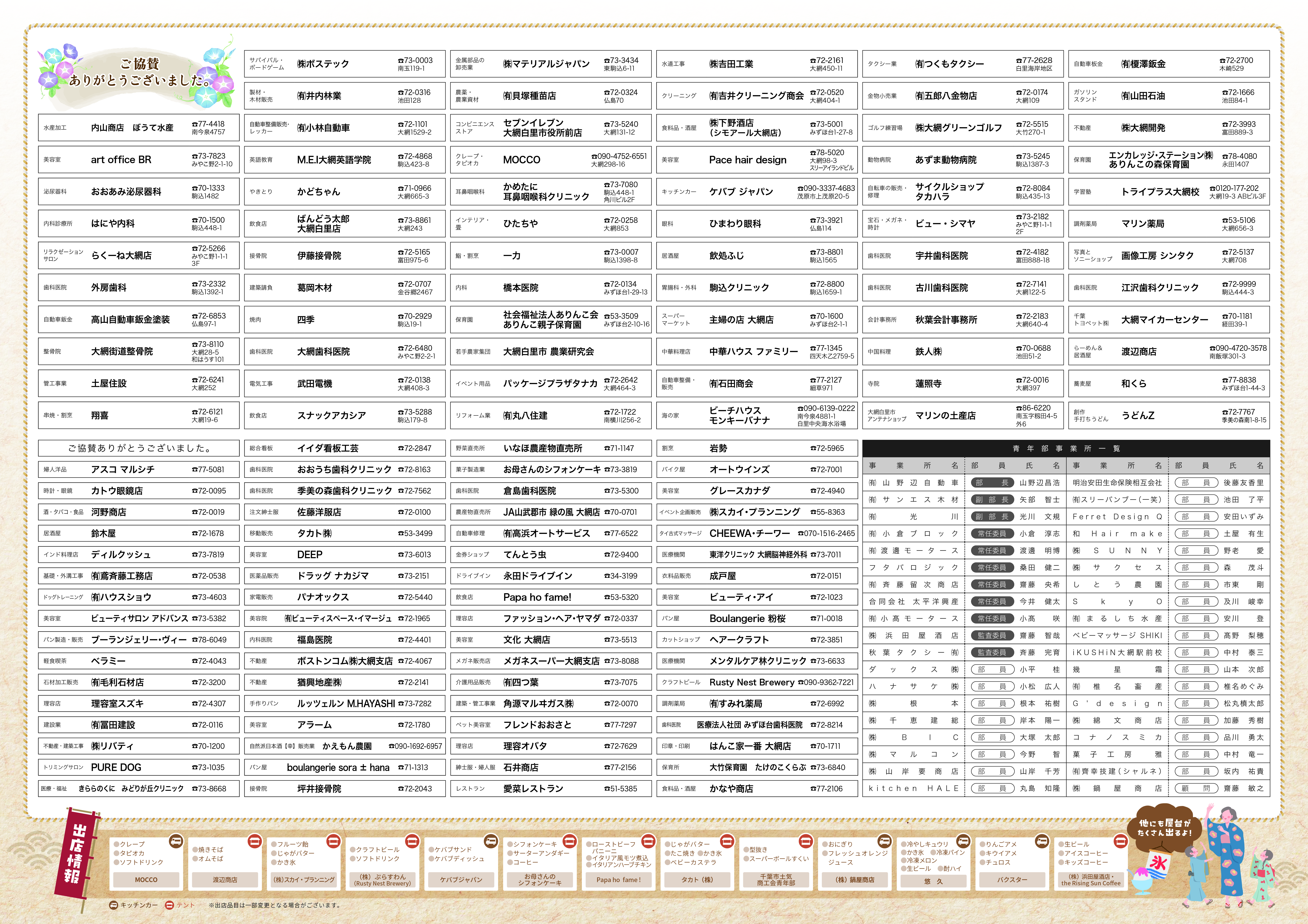Click the ㈲榎澤鈑金 sponsor entry
1308x924 pixels.
pos(1169,64)
